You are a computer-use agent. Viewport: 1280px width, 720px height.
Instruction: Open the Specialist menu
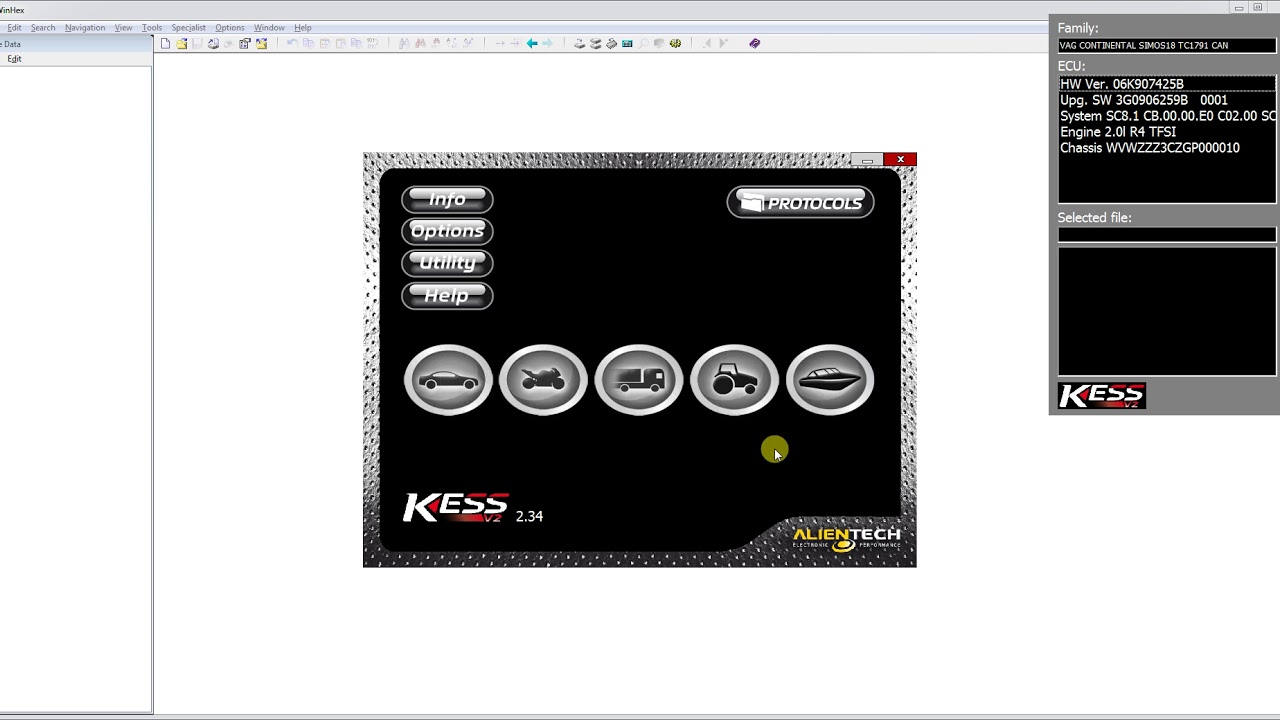click(188, 28)
